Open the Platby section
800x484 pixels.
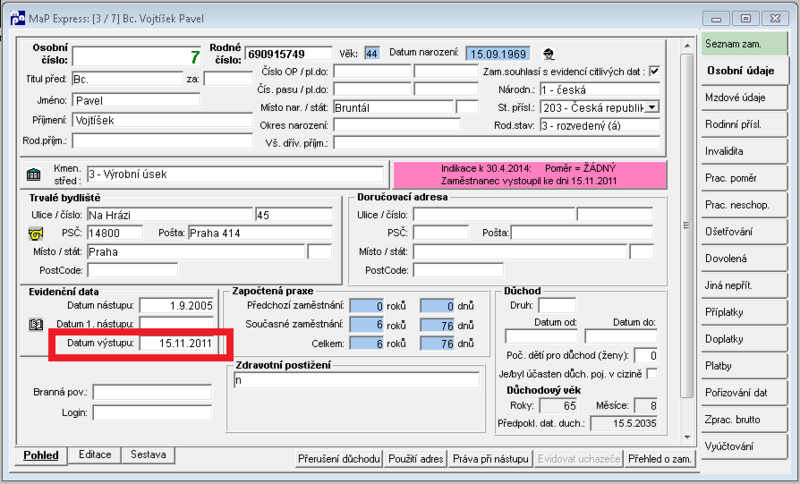point(744,366)
